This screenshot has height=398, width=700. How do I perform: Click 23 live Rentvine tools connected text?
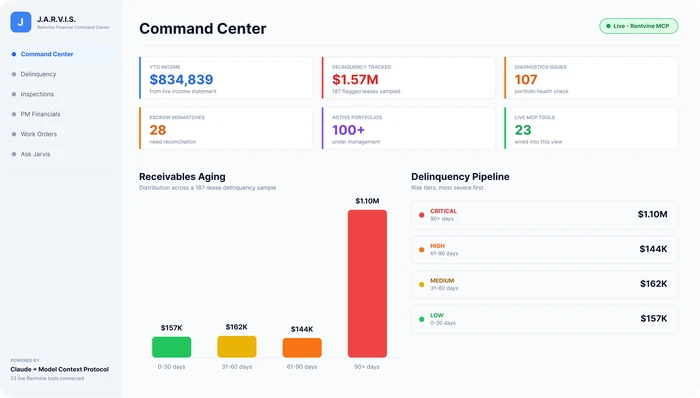tap(47, 378)
